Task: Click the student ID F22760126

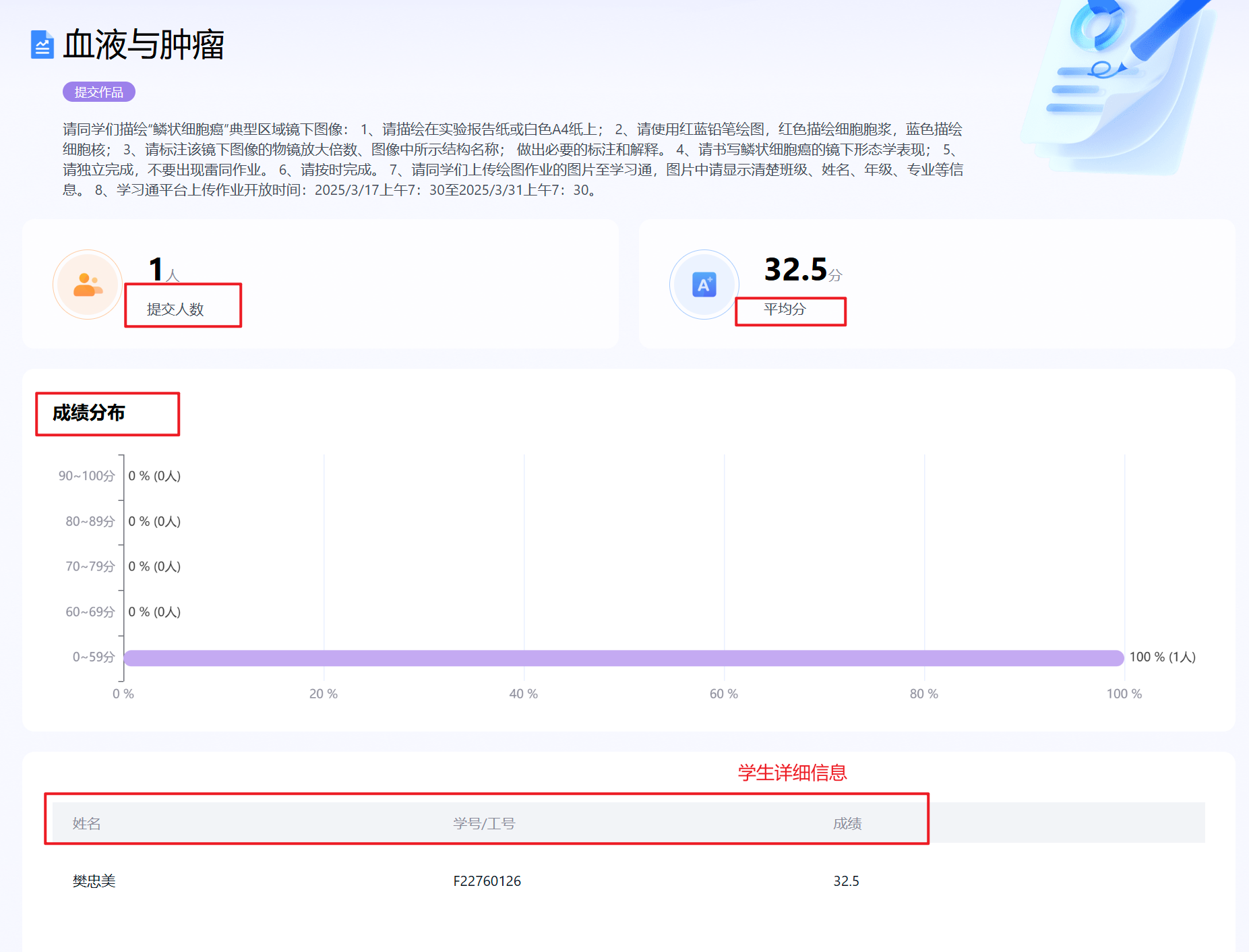Action: [x=487, y=881]
